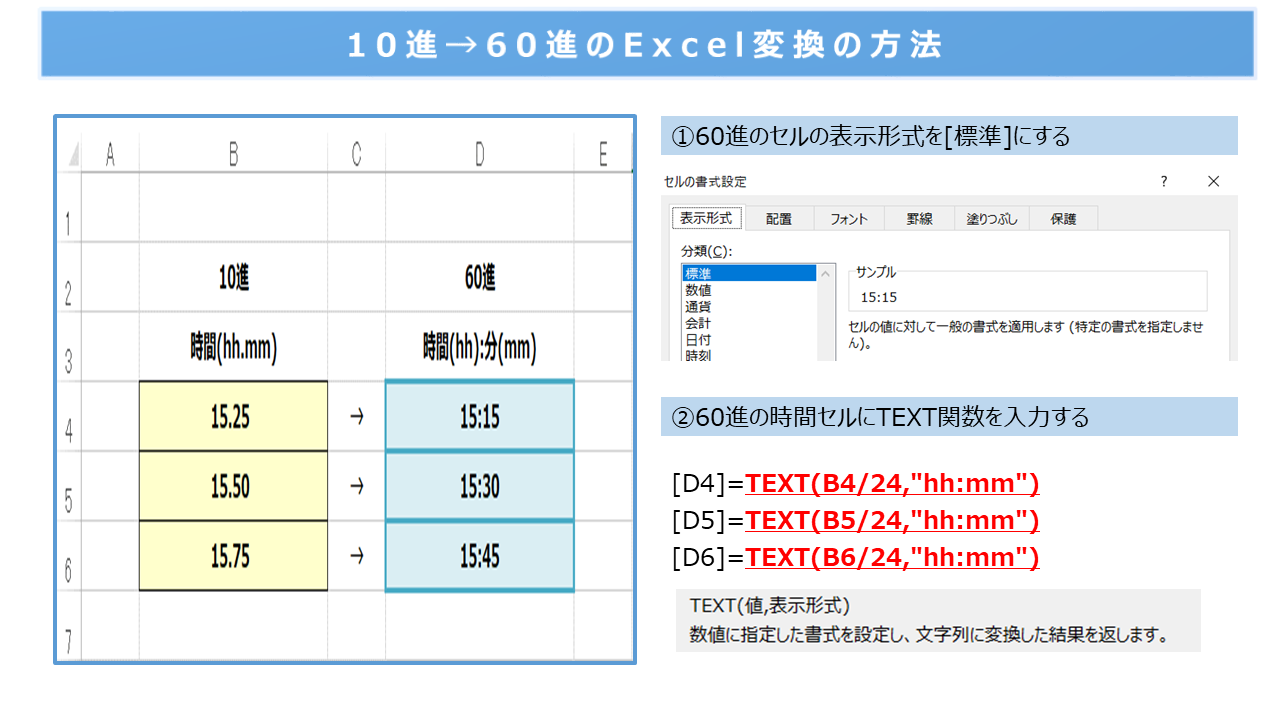Close the セルの書式設定 dialog
The width and height of the screenshot is (1280, 720).
click(1214, 181)
